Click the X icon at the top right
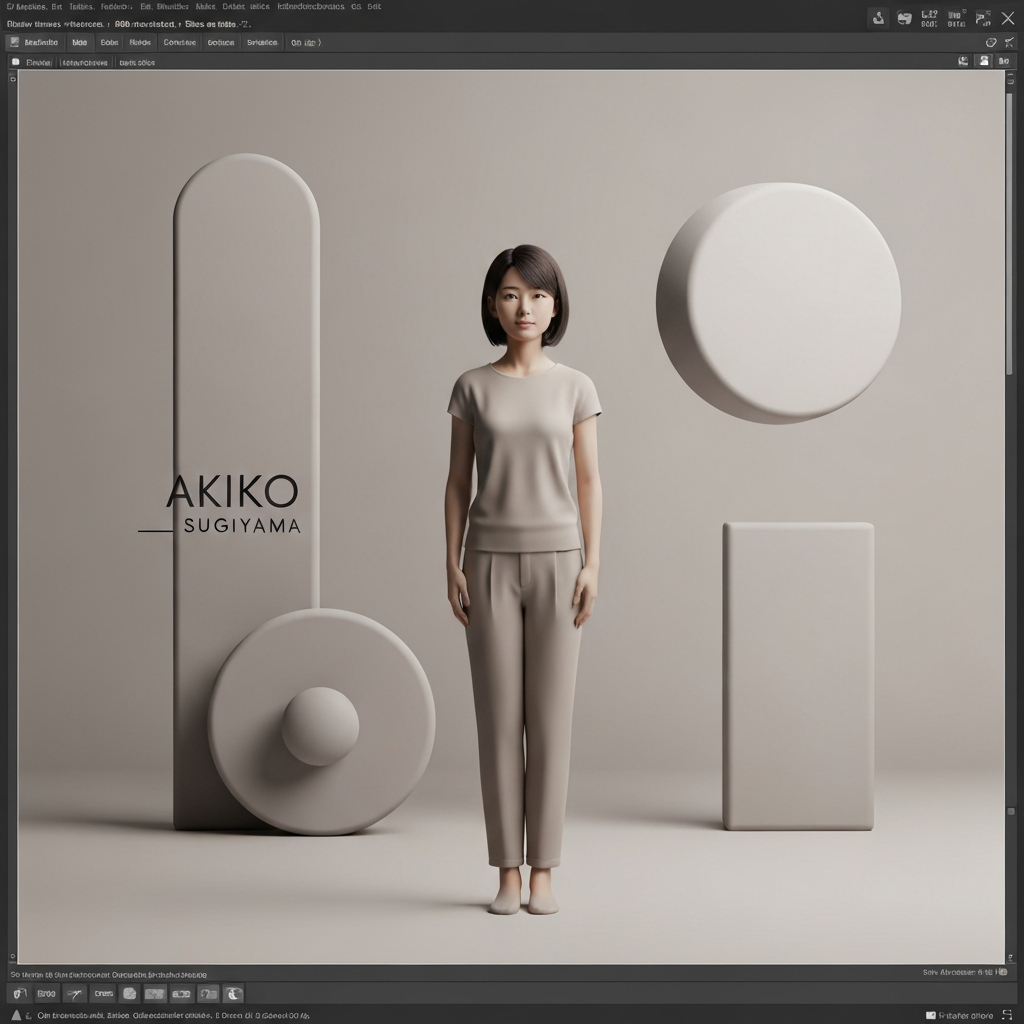The image size is (1024, 1024). pos(1008,18)
